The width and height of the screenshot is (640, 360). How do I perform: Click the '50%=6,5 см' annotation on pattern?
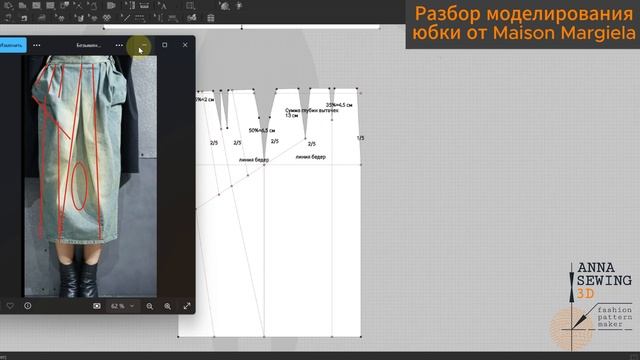(262, 131)
